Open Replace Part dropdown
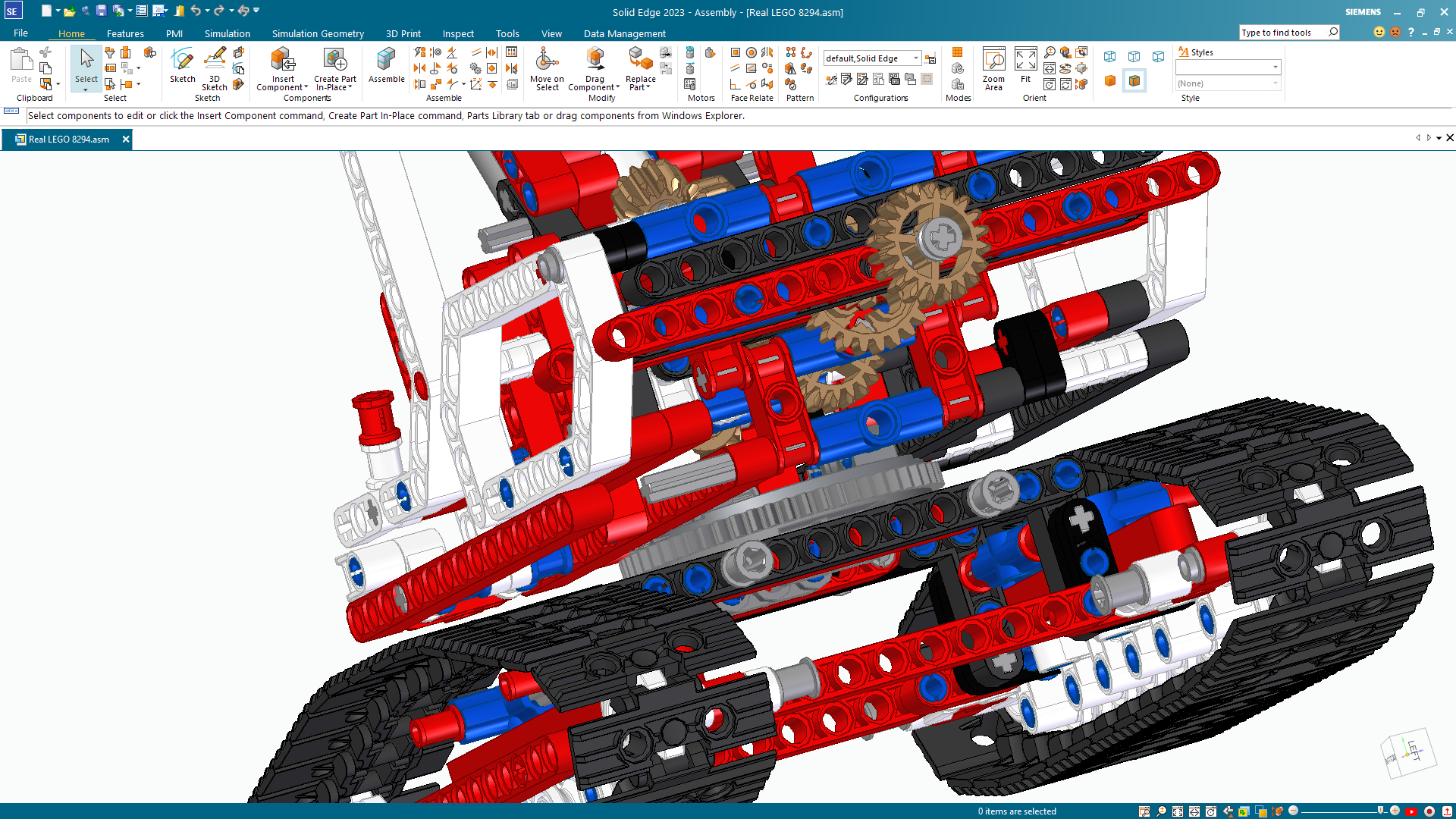The image size is (1456, 819). [648, 87]
